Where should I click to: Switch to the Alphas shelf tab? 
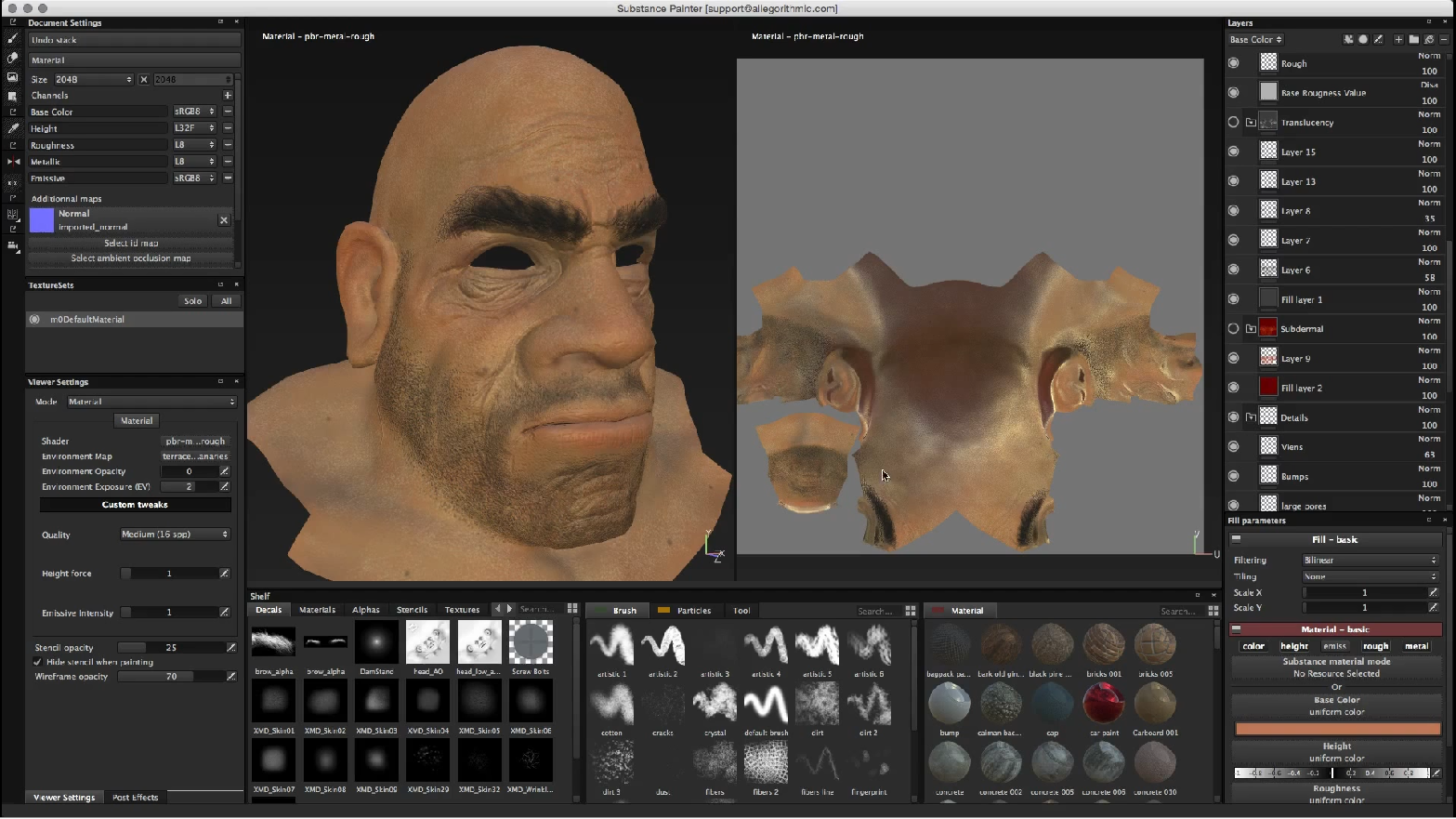[365, 610]
